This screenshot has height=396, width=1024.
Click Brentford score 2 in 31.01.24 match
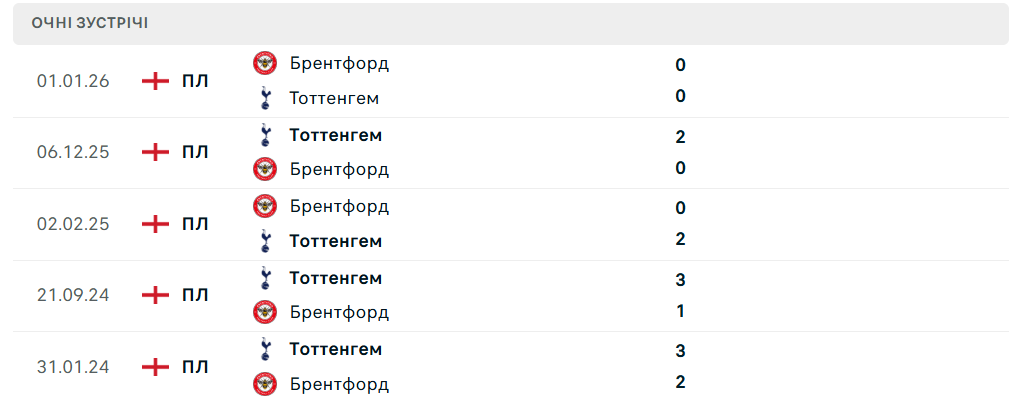(x=680, y=382)
